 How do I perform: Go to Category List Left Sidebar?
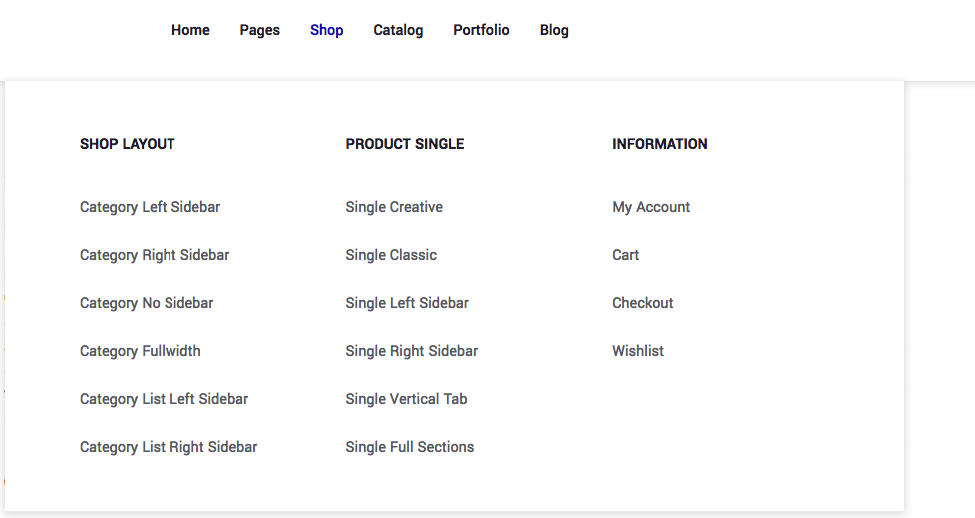click(x=164, y=399)
